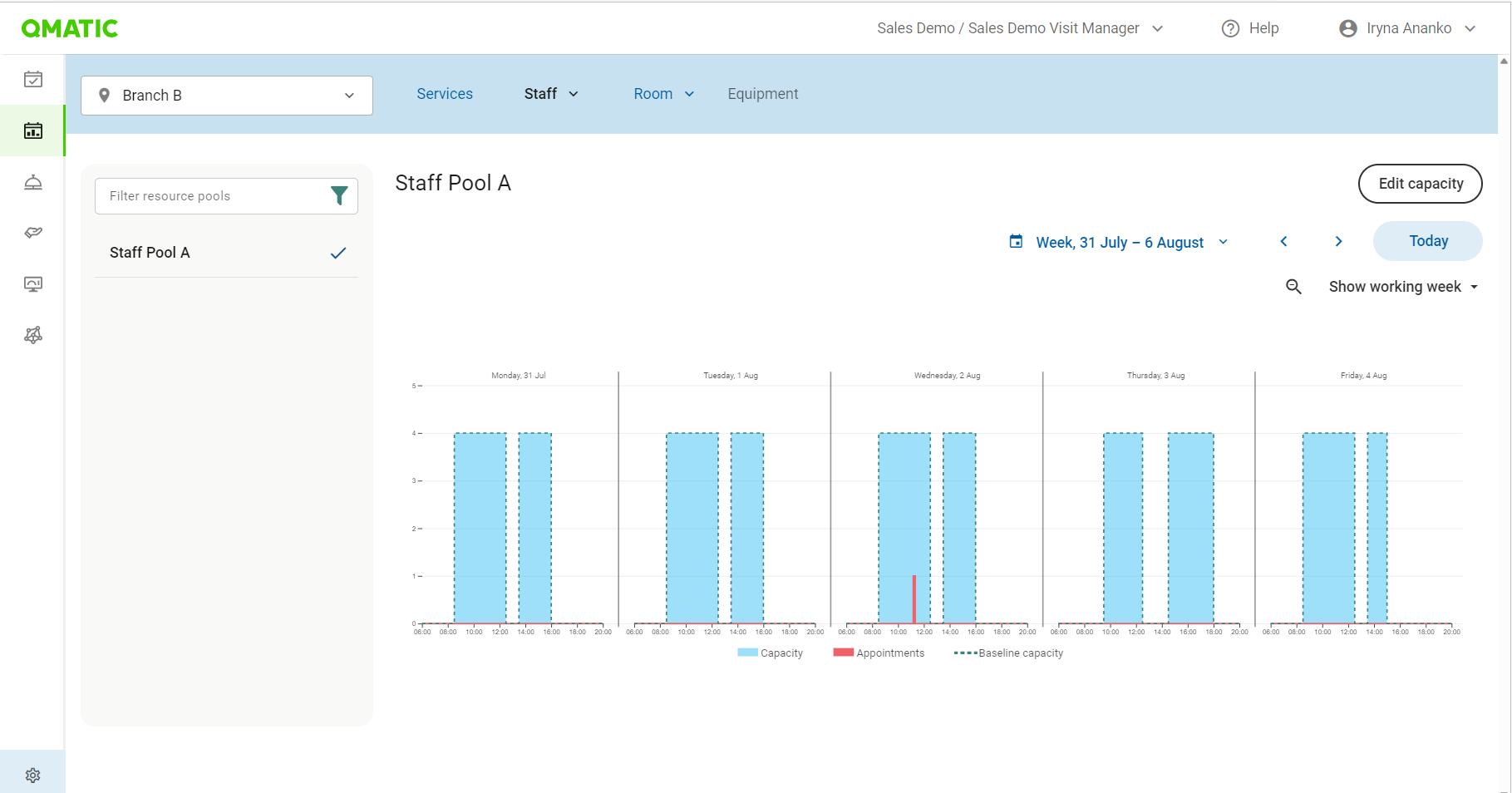Toggle the Staff Pool A checkmark

(x=338, y=253)
